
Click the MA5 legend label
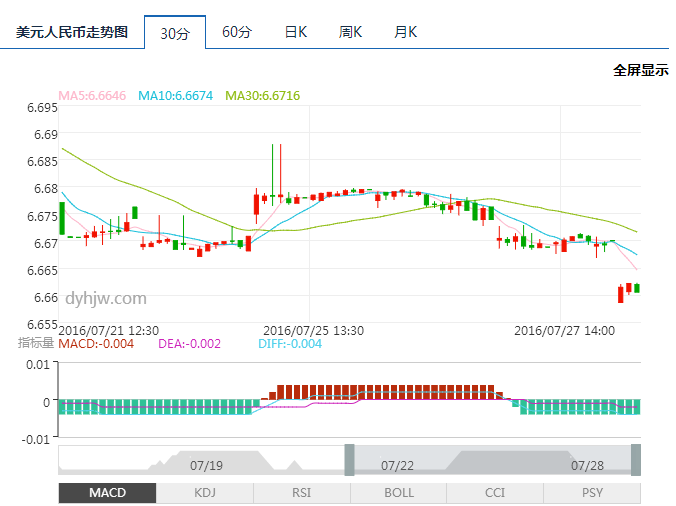92,96
